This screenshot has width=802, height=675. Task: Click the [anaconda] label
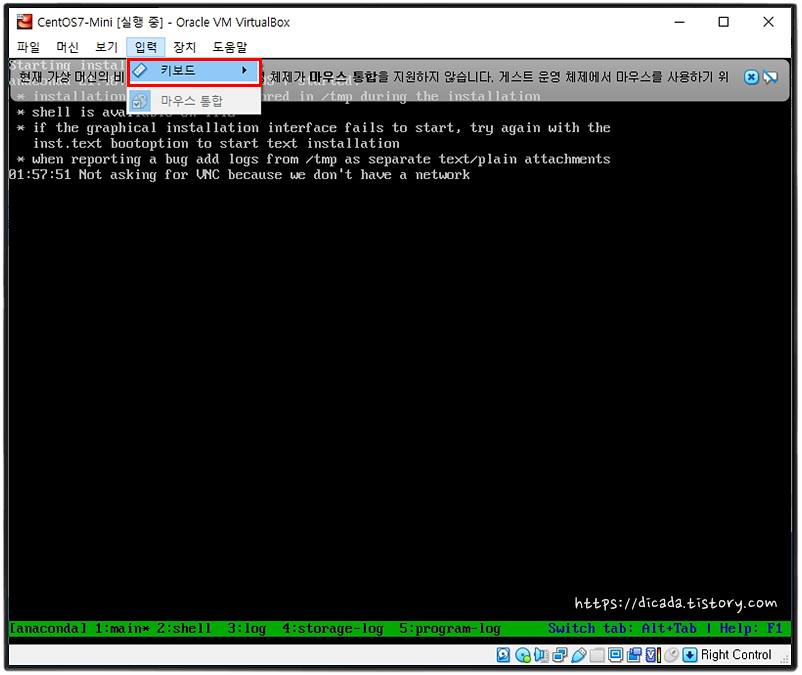[48, 628]
